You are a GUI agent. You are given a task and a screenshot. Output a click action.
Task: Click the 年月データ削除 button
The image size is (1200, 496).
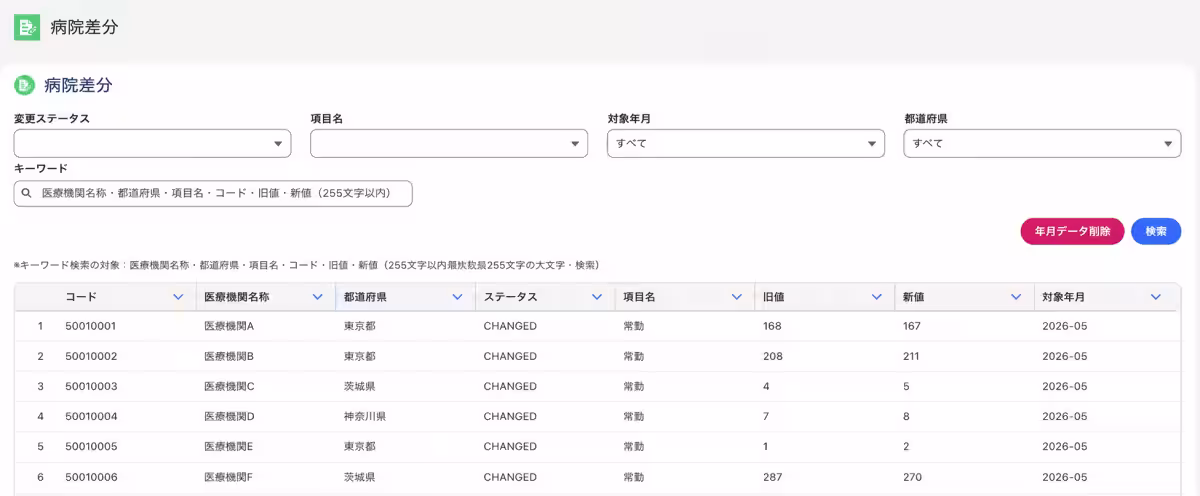tap(1072, 231)
